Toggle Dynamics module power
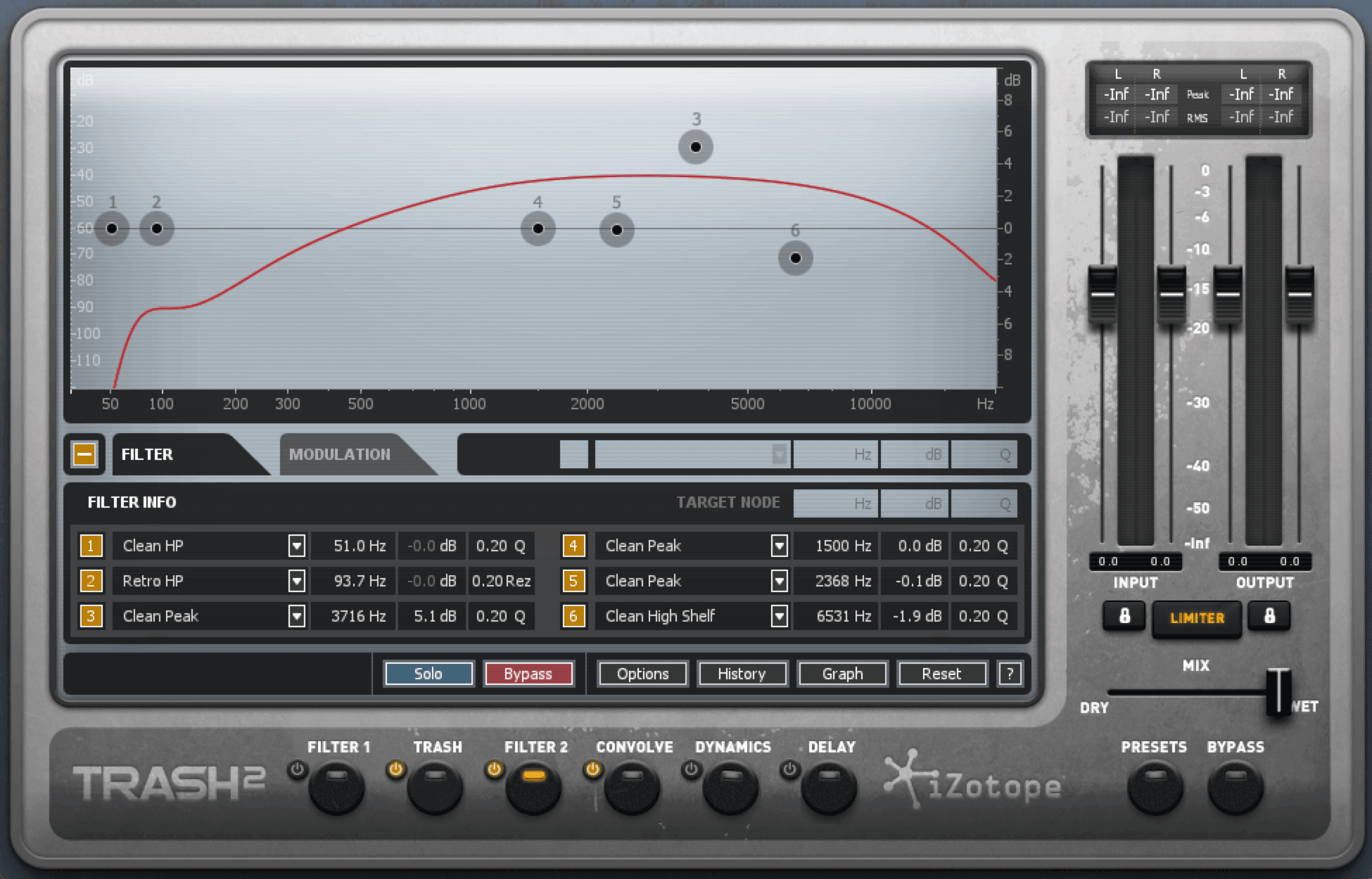The width and height of the screenshot is (1372, 879). pyautogui.click(x=692, y=769)
